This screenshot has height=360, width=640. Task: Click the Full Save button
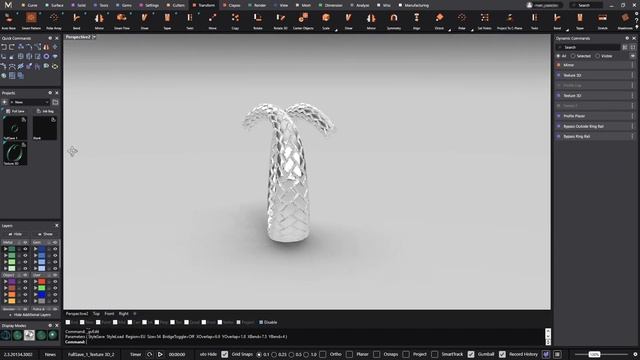[x=16, y=111]
